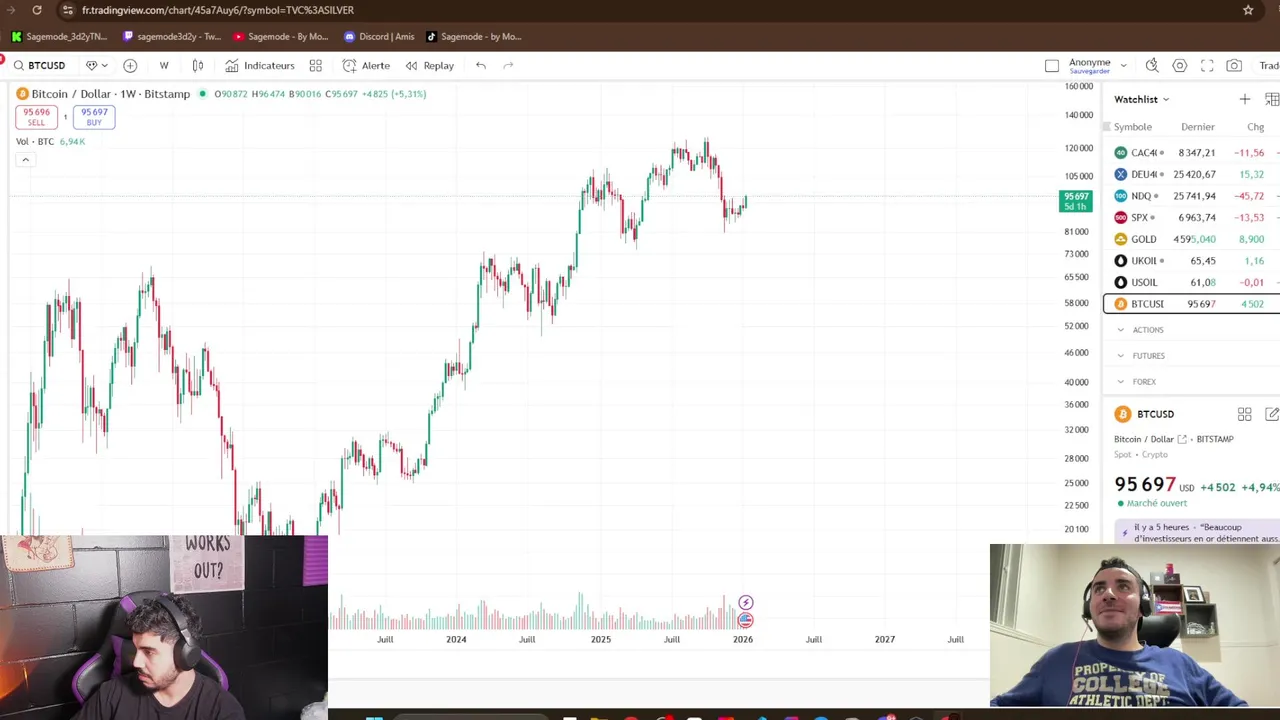Select the BTCUSD row in the watchlist
1280x720 pixels.
tap(1191, 304)
